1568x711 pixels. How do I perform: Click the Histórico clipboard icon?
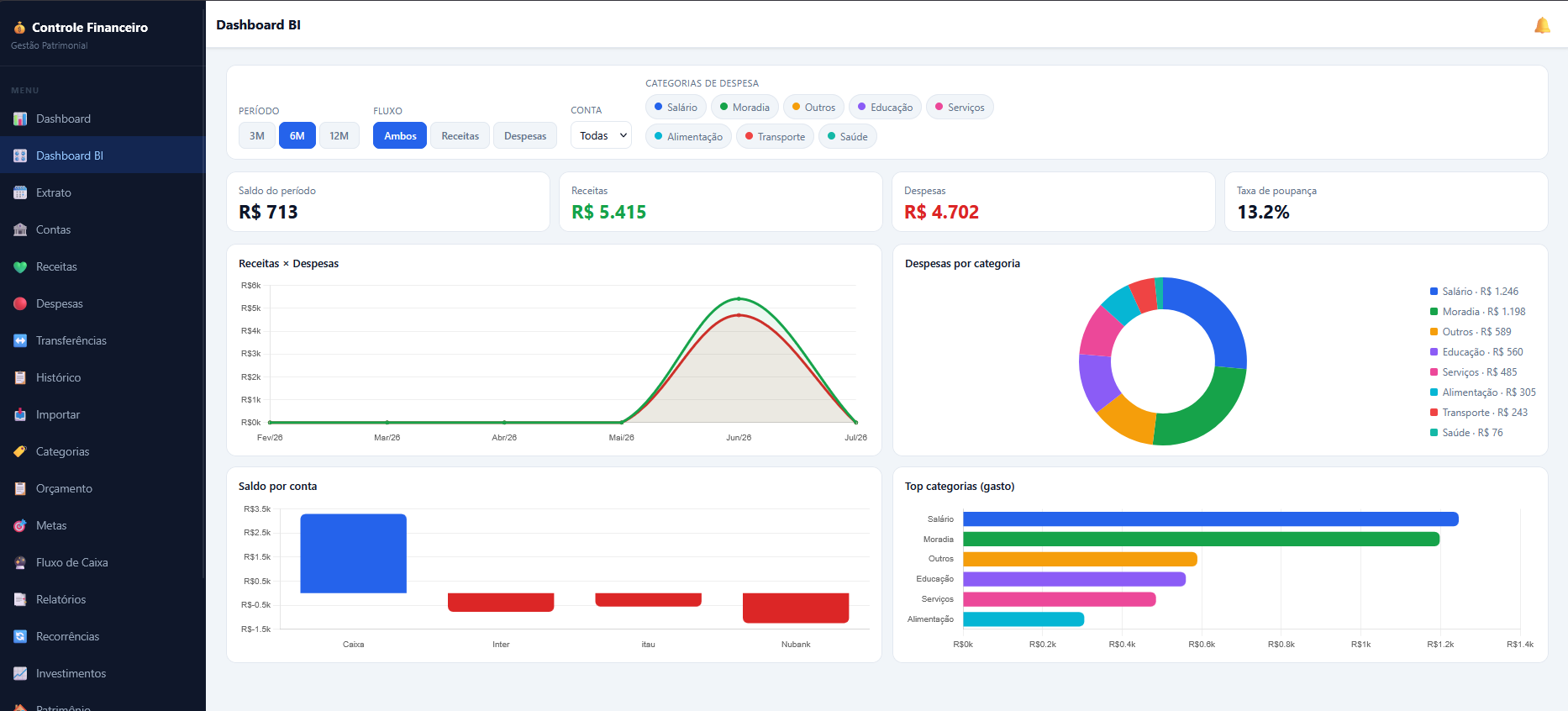click(x=20, y=377)
